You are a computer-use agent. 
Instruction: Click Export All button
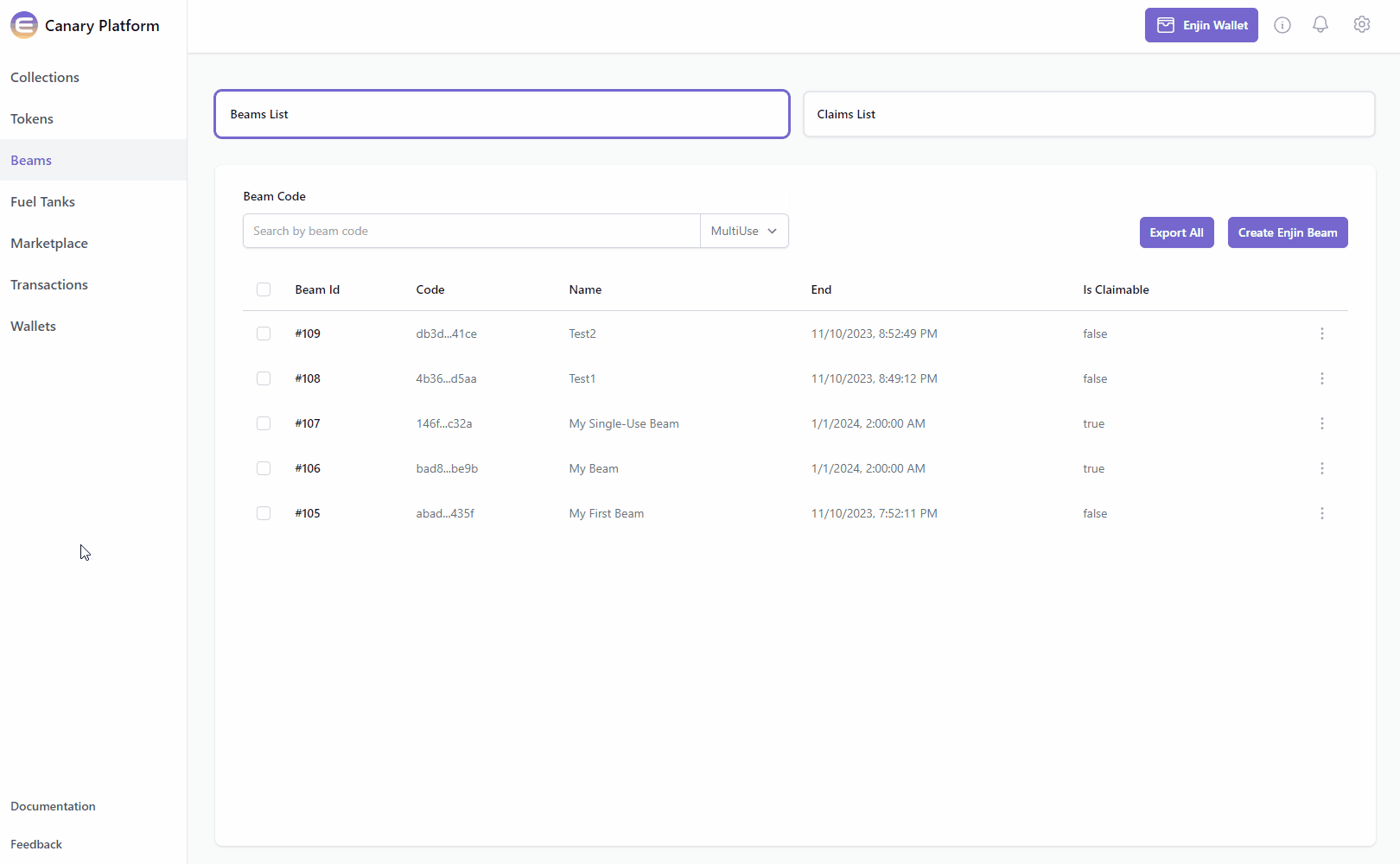[x=1177, y=232]
